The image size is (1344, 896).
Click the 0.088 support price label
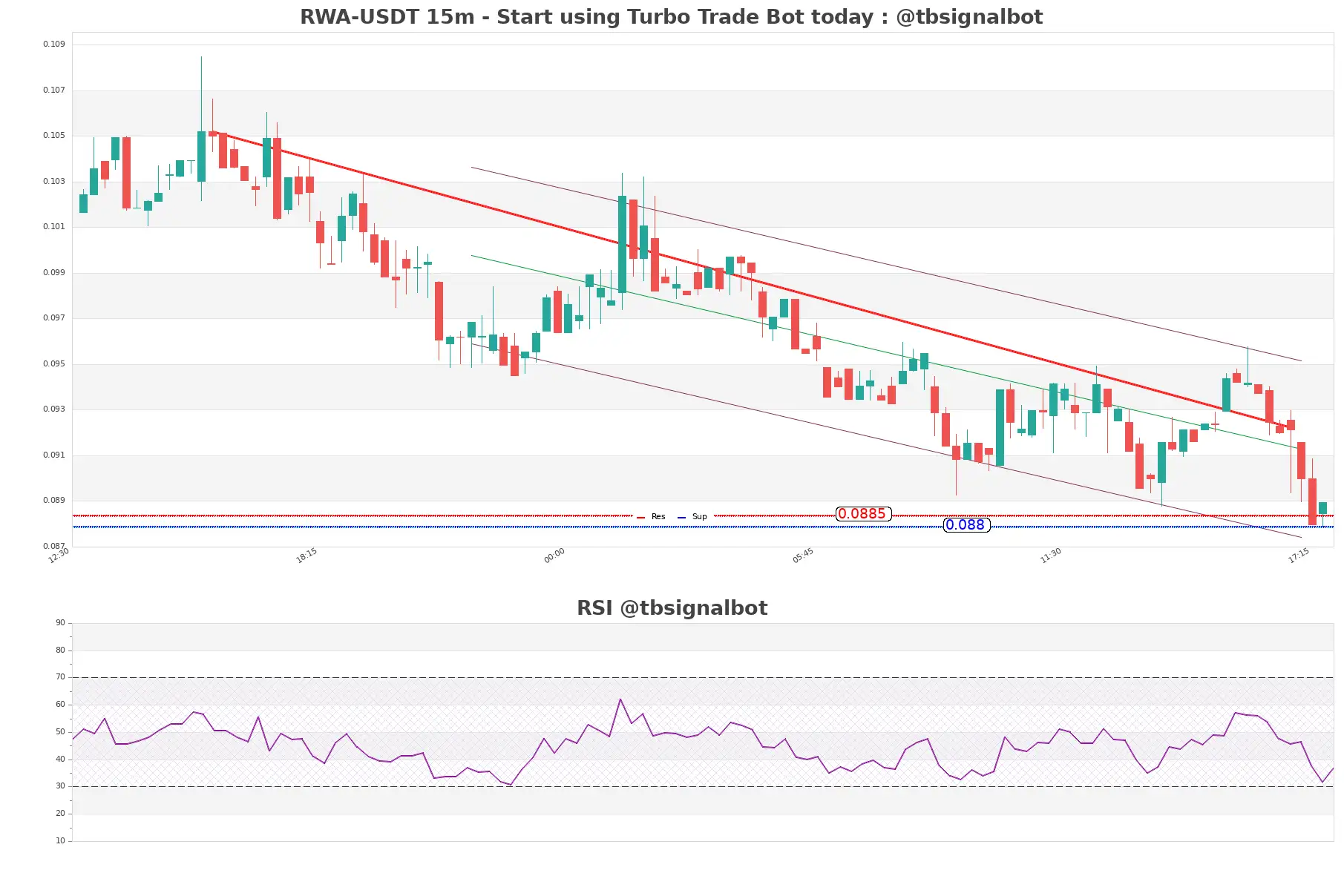(x=966, y=525)
